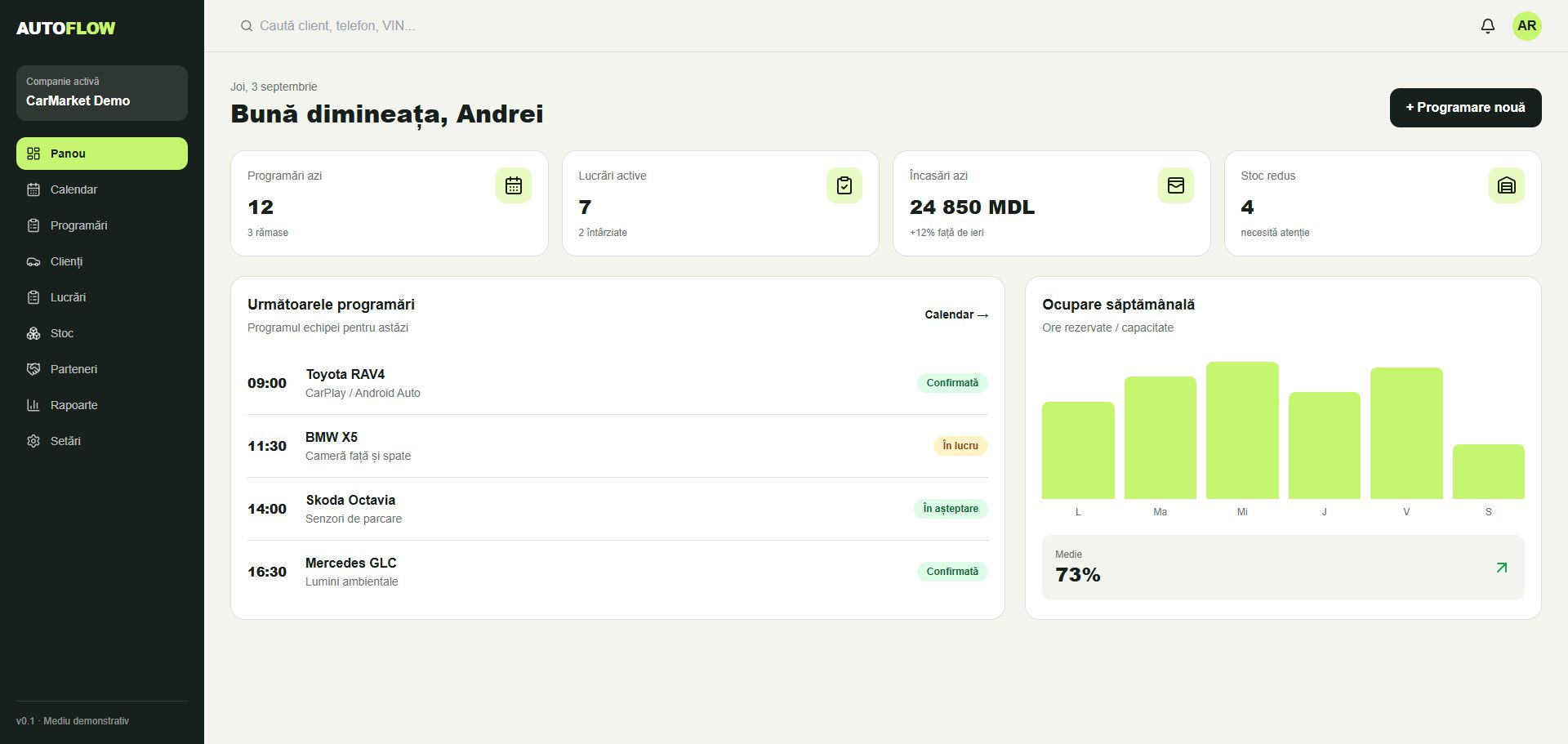Click the search magnifier icon

point(246,26)
